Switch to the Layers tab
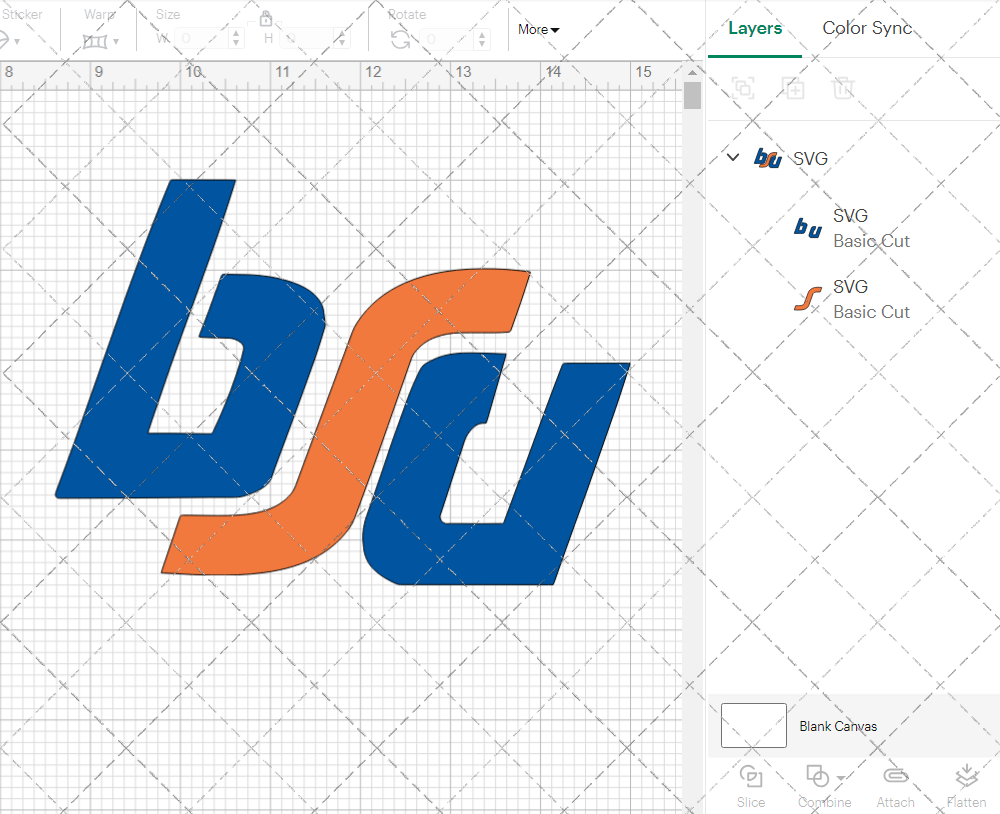 pos(755,28)
